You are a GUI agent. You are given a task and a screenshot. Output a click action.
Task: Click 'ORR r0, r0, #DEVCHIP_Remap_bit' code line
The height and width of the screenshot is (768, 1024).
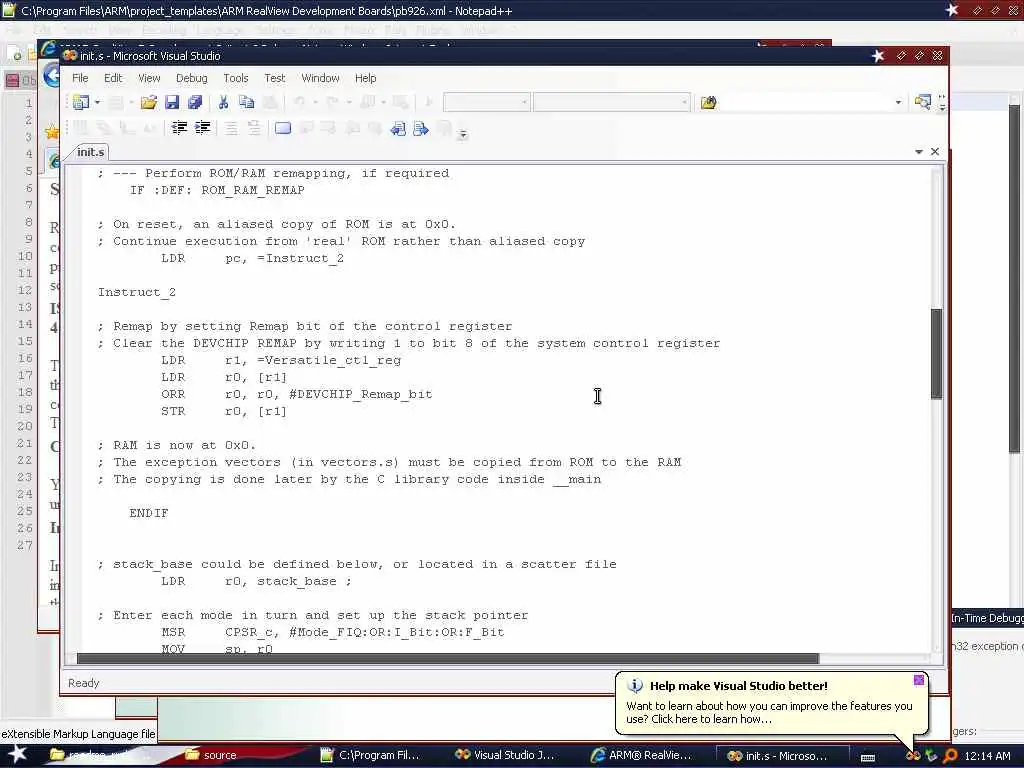click(296, 394)
